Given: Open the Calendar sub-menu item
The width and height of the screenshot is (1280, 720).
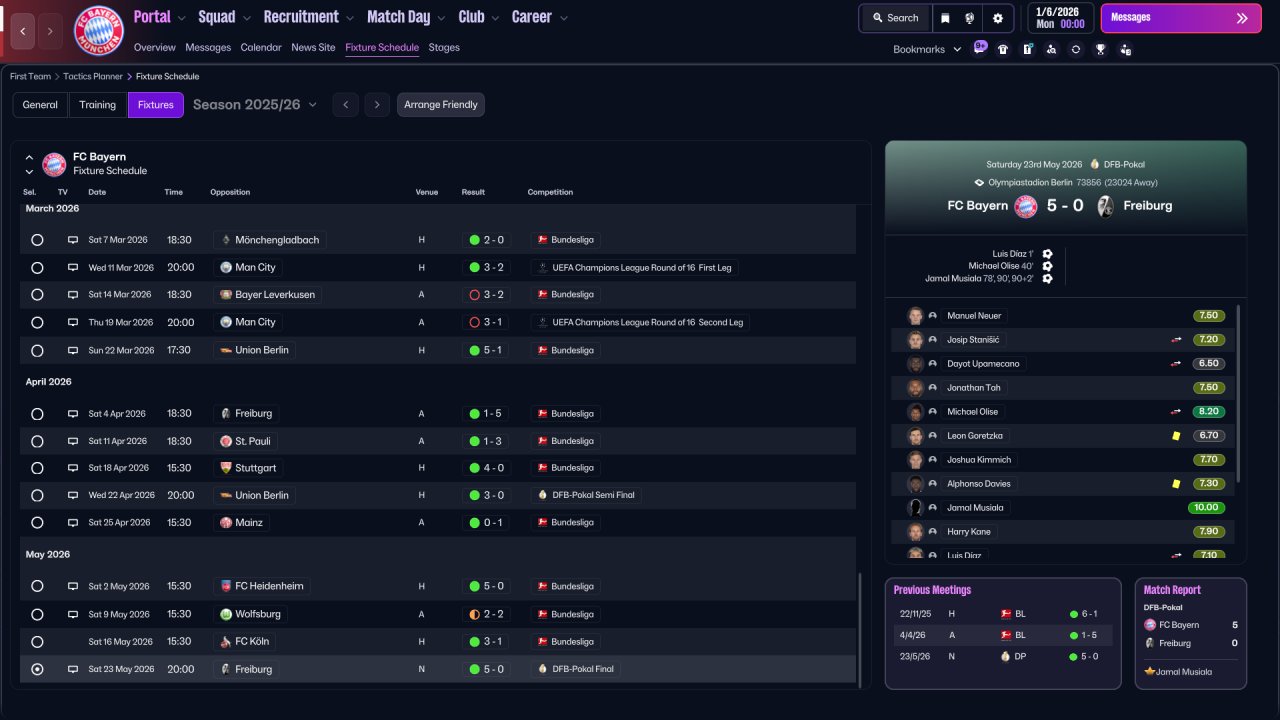Looking at the screenshot, I should pos(261,47).
